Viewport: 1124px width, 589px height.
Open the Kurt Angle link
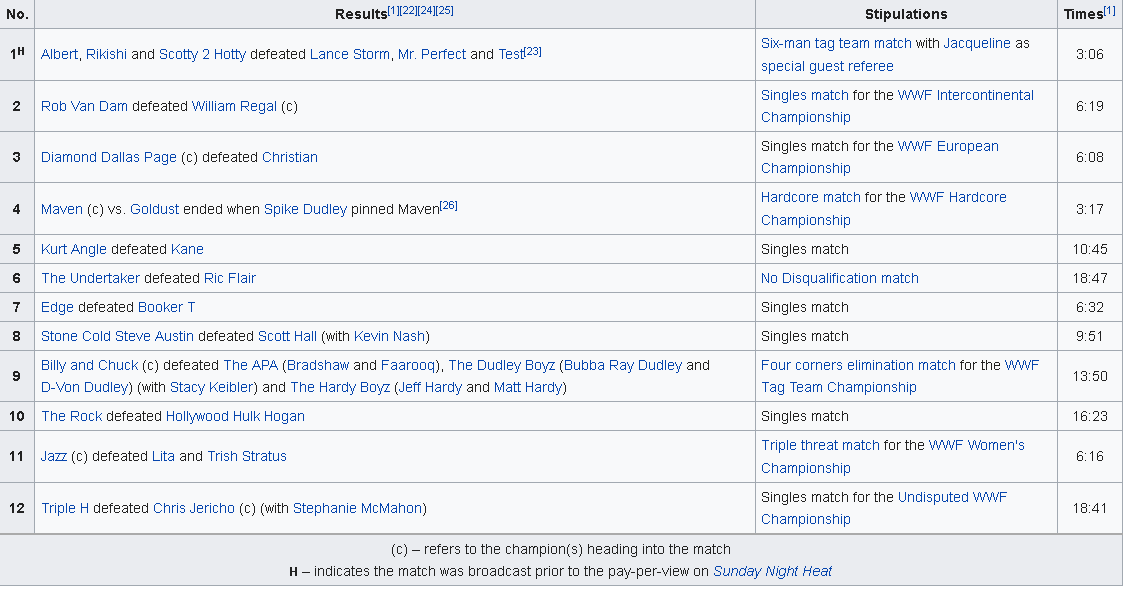click(x=73, y=249)
